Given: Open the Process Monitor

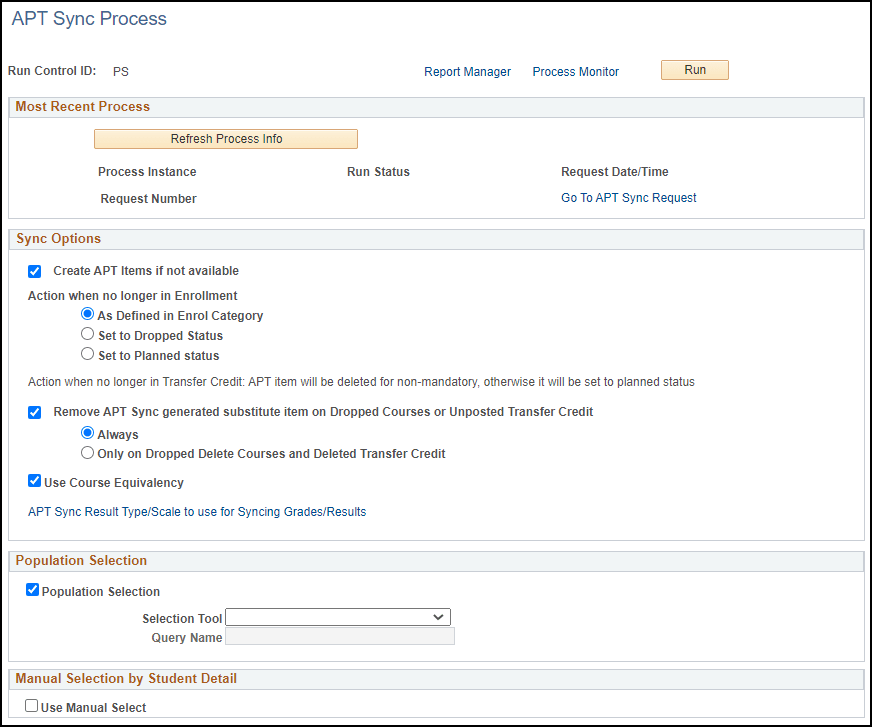Looking at the screenshot, I should coord(575,71).
